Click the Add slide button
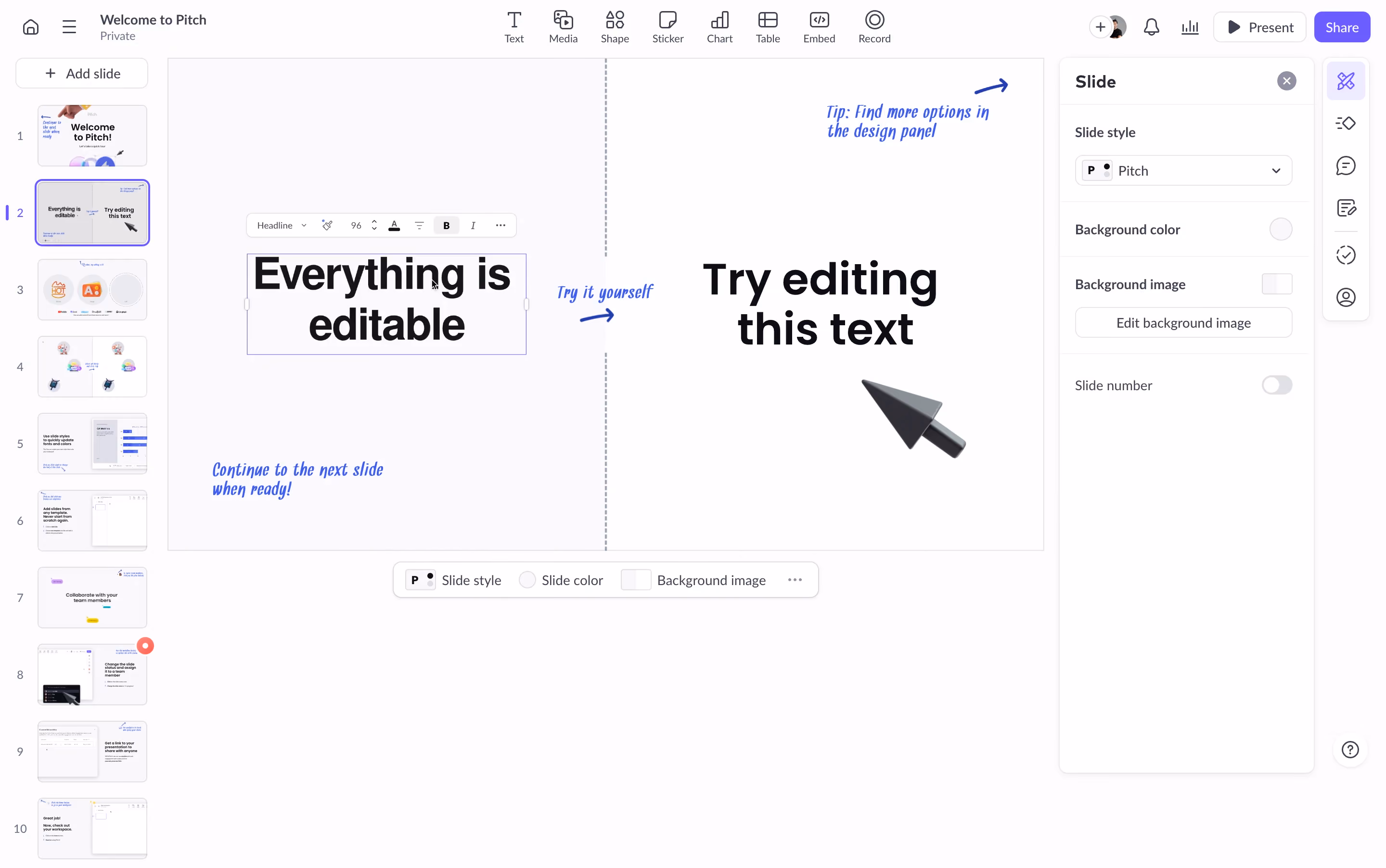 pos(81,73)
